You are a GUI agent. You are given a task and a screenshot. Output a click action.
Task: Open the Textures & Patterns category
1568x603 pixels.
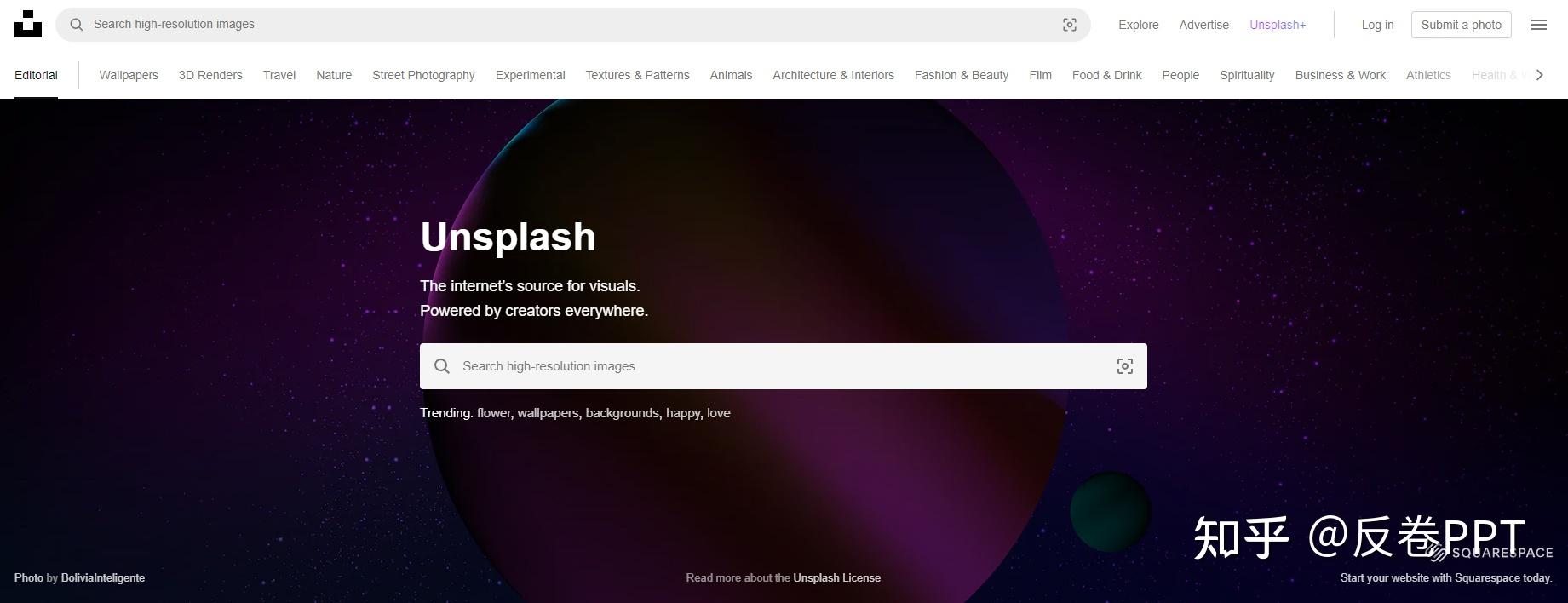pyautogui.click(x=637, y=75)
